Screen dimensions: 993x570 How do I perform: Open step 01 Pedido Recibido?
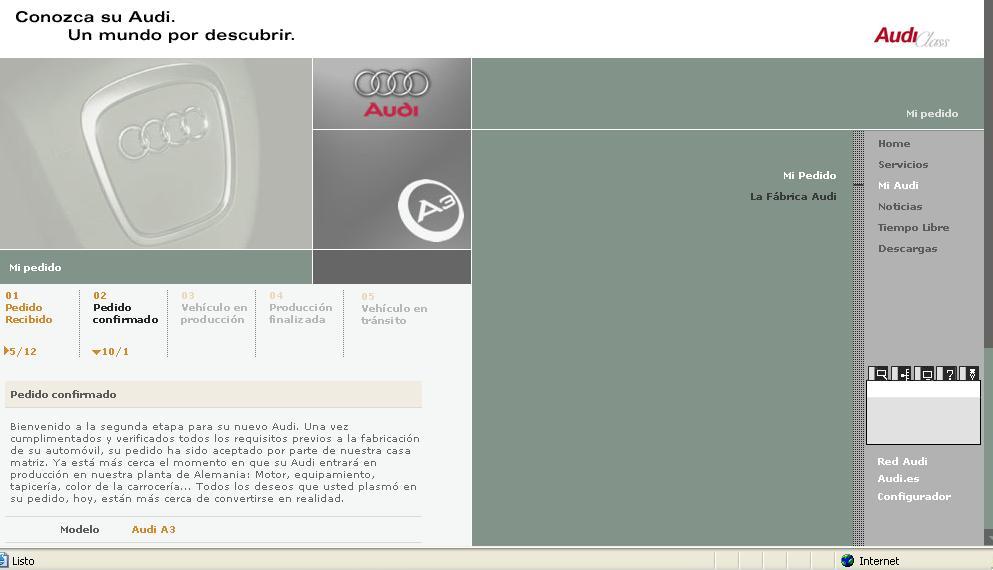coord(28,308)
